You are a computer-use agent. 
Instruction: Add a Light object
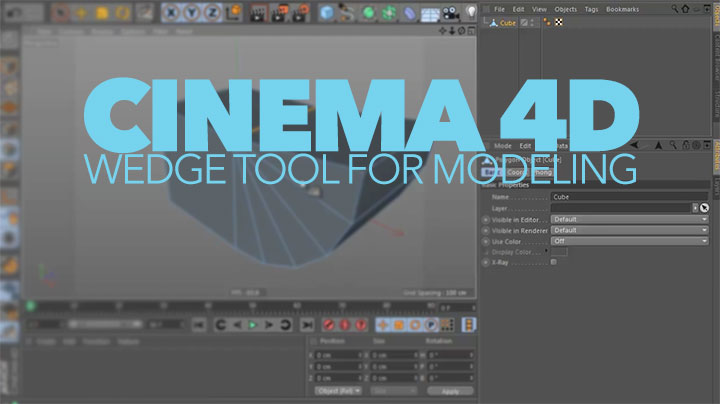point(471,12)
